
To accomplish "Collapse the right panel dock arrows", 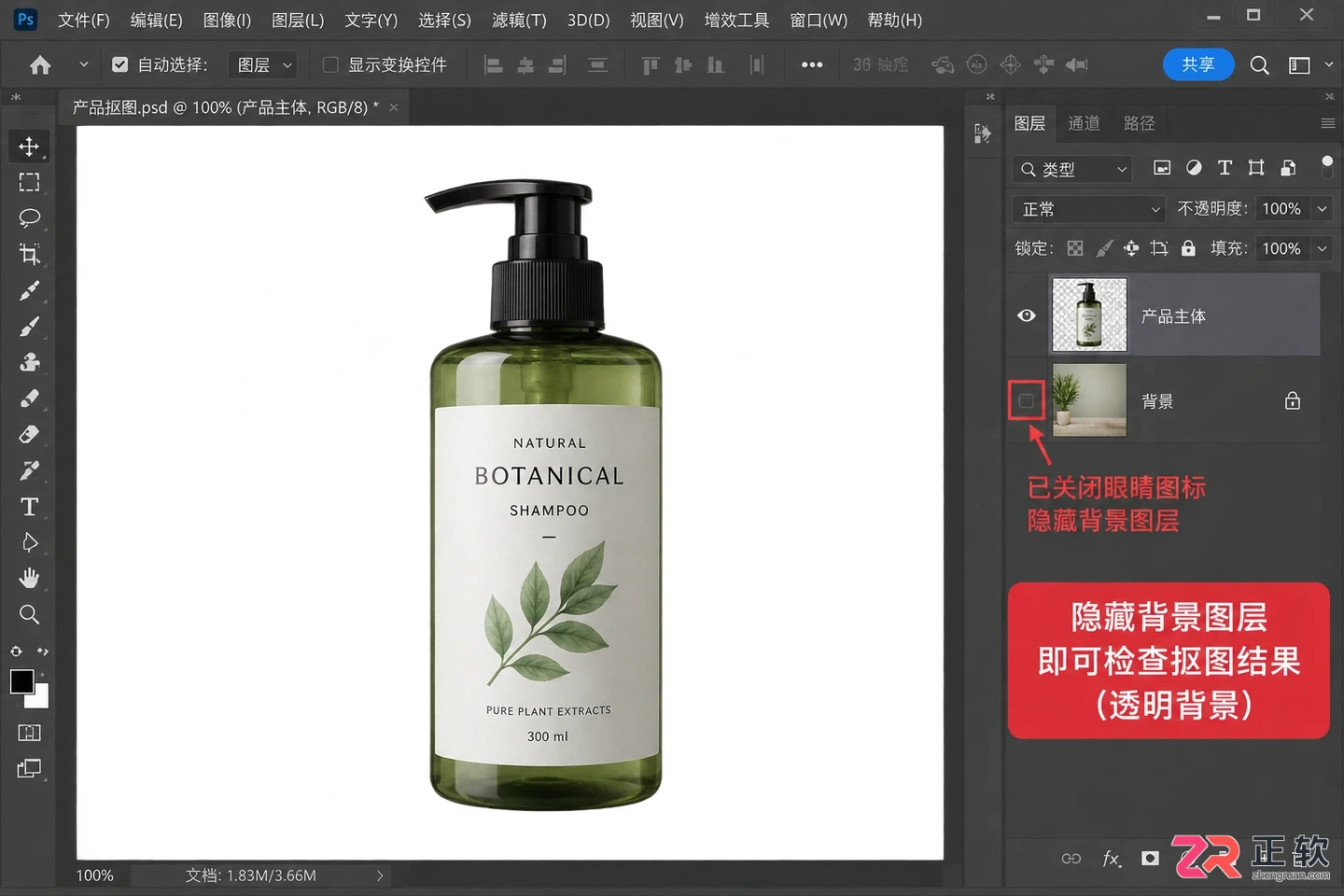I will [x=1329, y=96].
